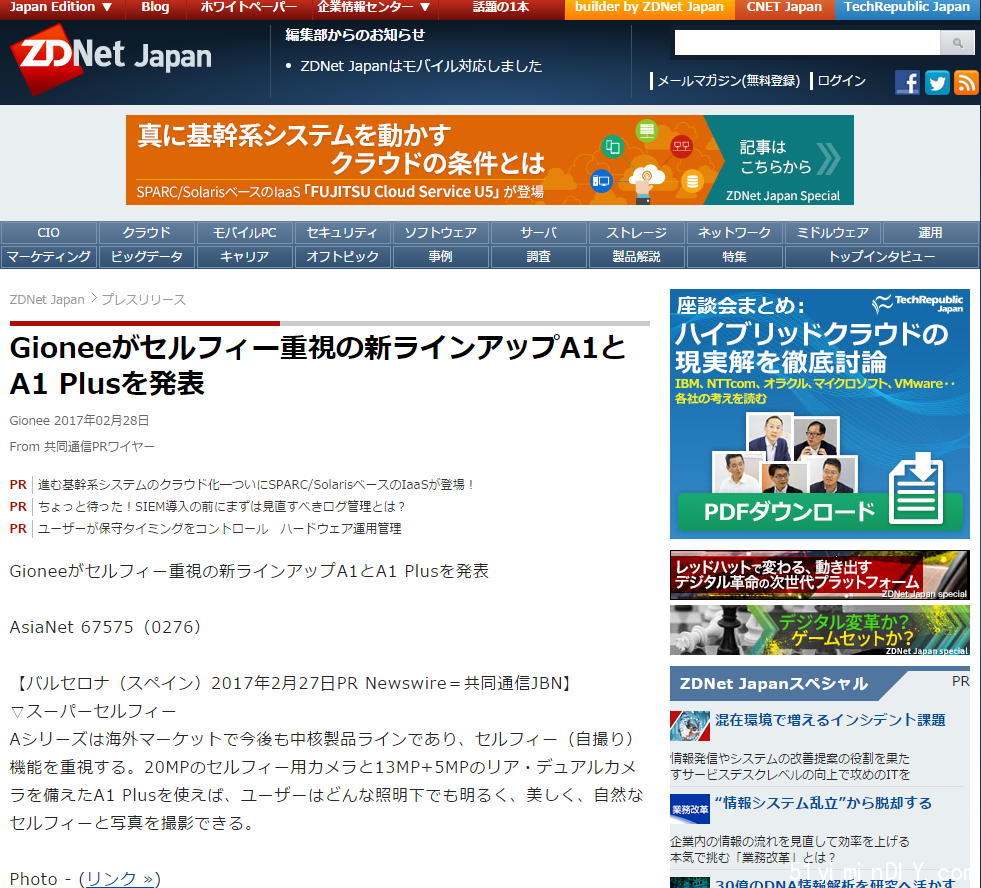Click the search magnifier button

pyautogui.click(x=957, y=43)
